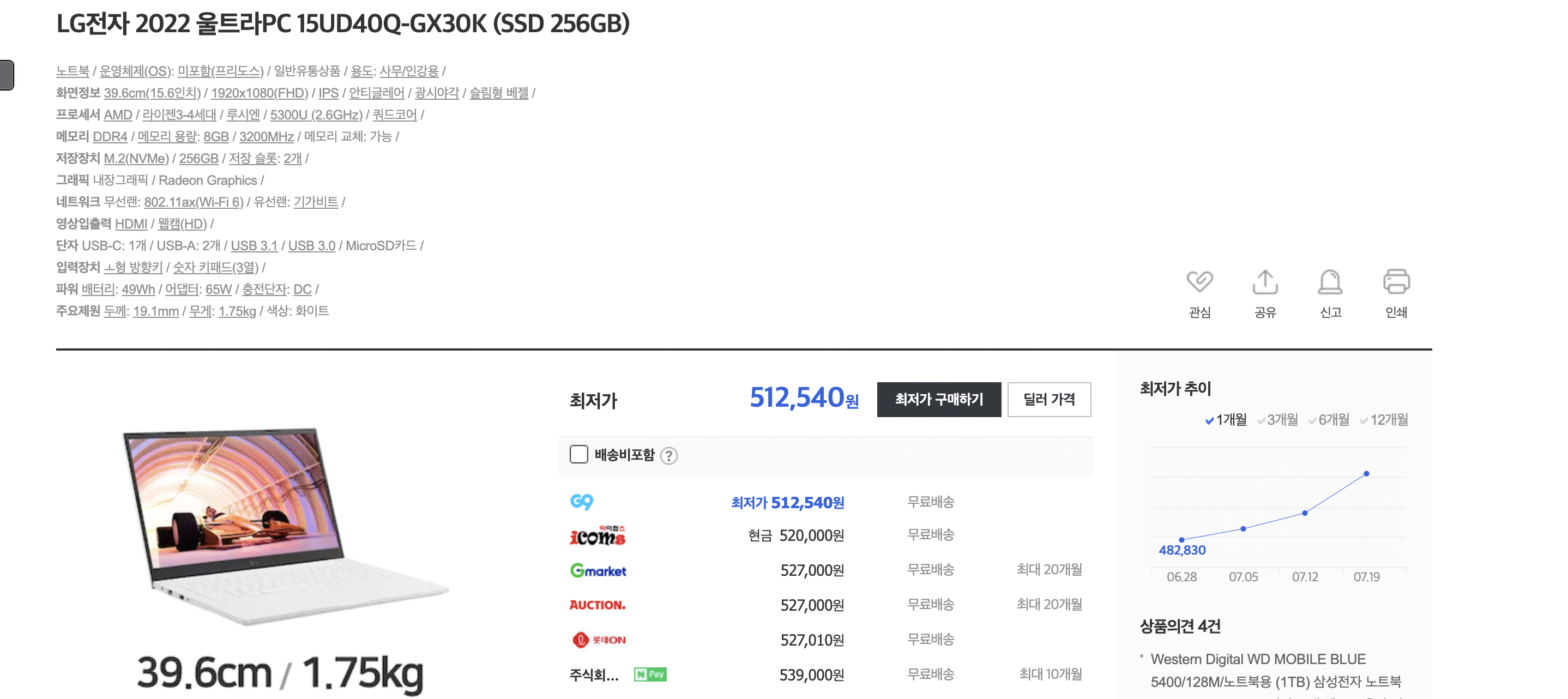The image size is (1568, 699).
Task: Click the M.2(NVMe) storage link
Action: [136, 158]
